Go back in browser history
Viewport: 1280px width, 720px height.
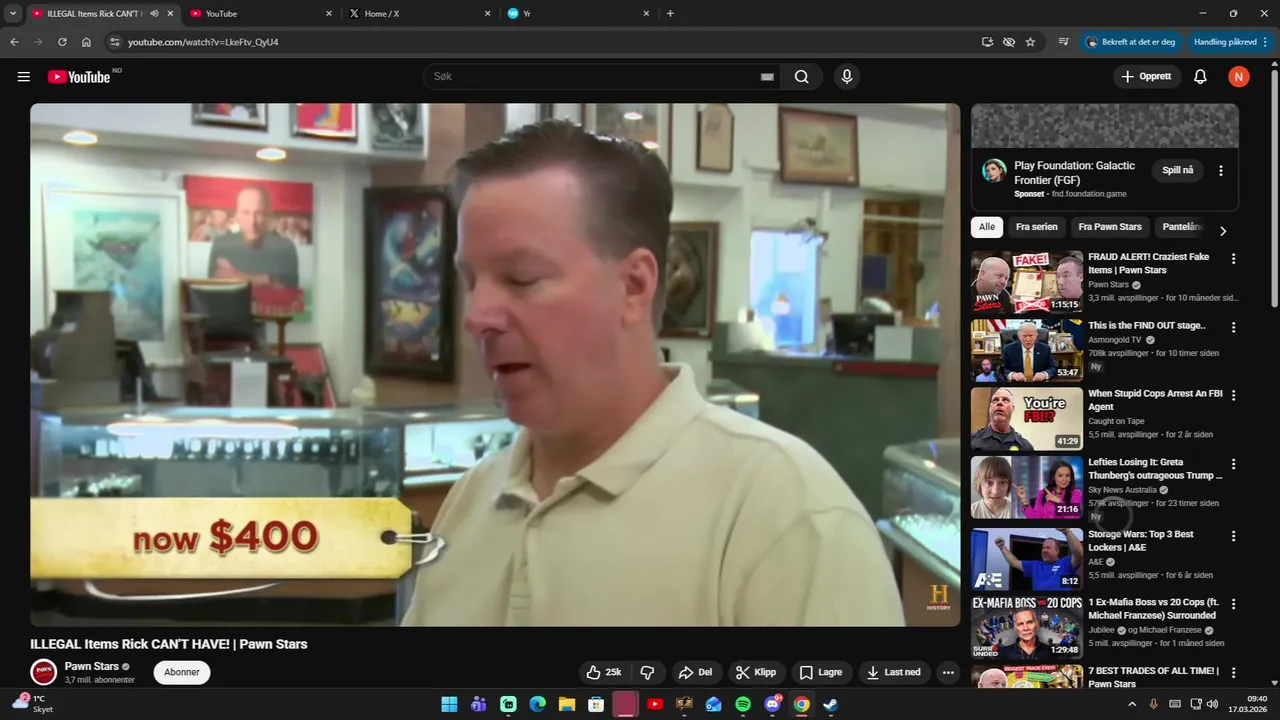[x=14, y=42]
